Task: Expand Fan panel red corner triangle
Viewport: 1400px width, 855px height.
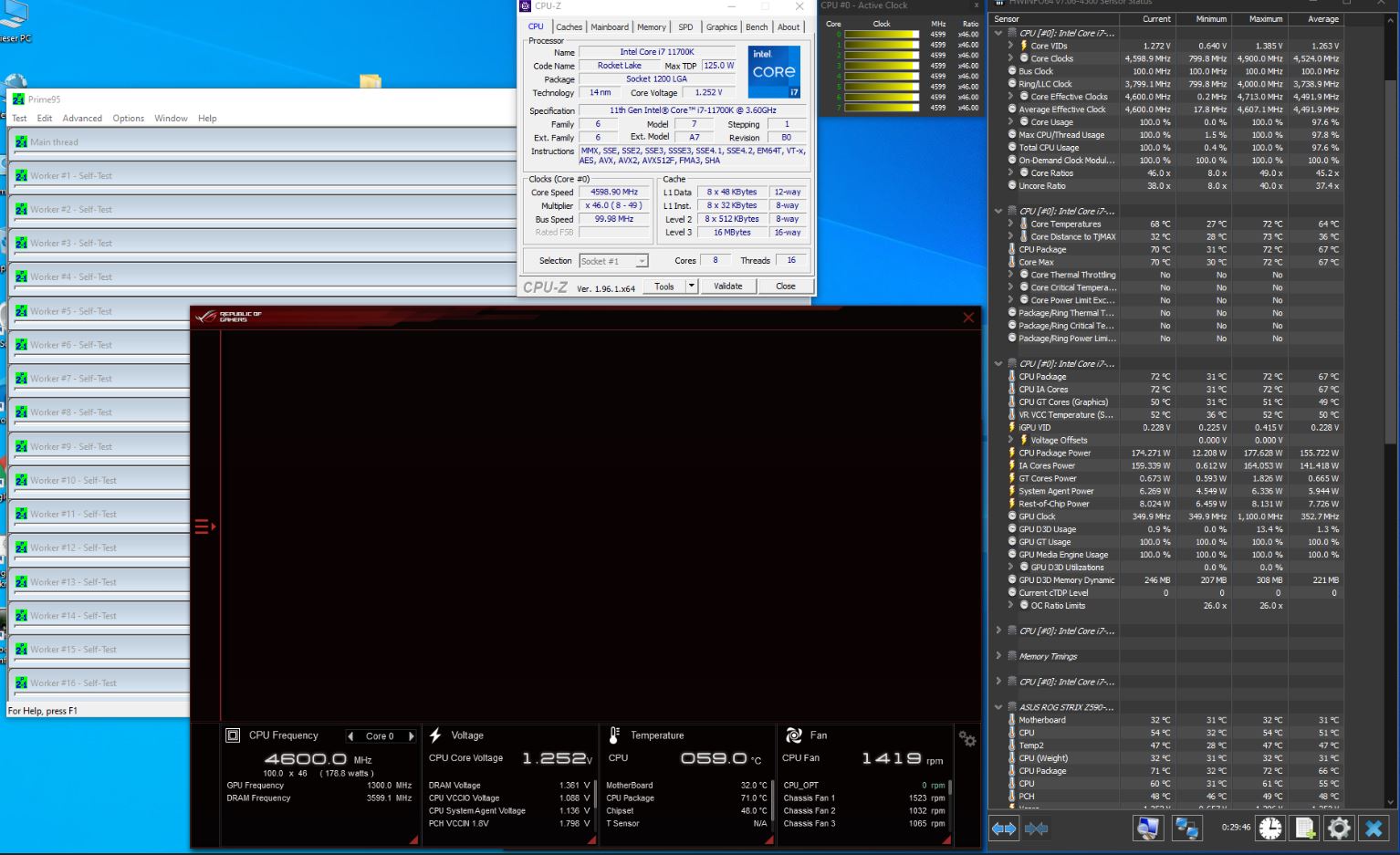Action: tap(946, 839)
